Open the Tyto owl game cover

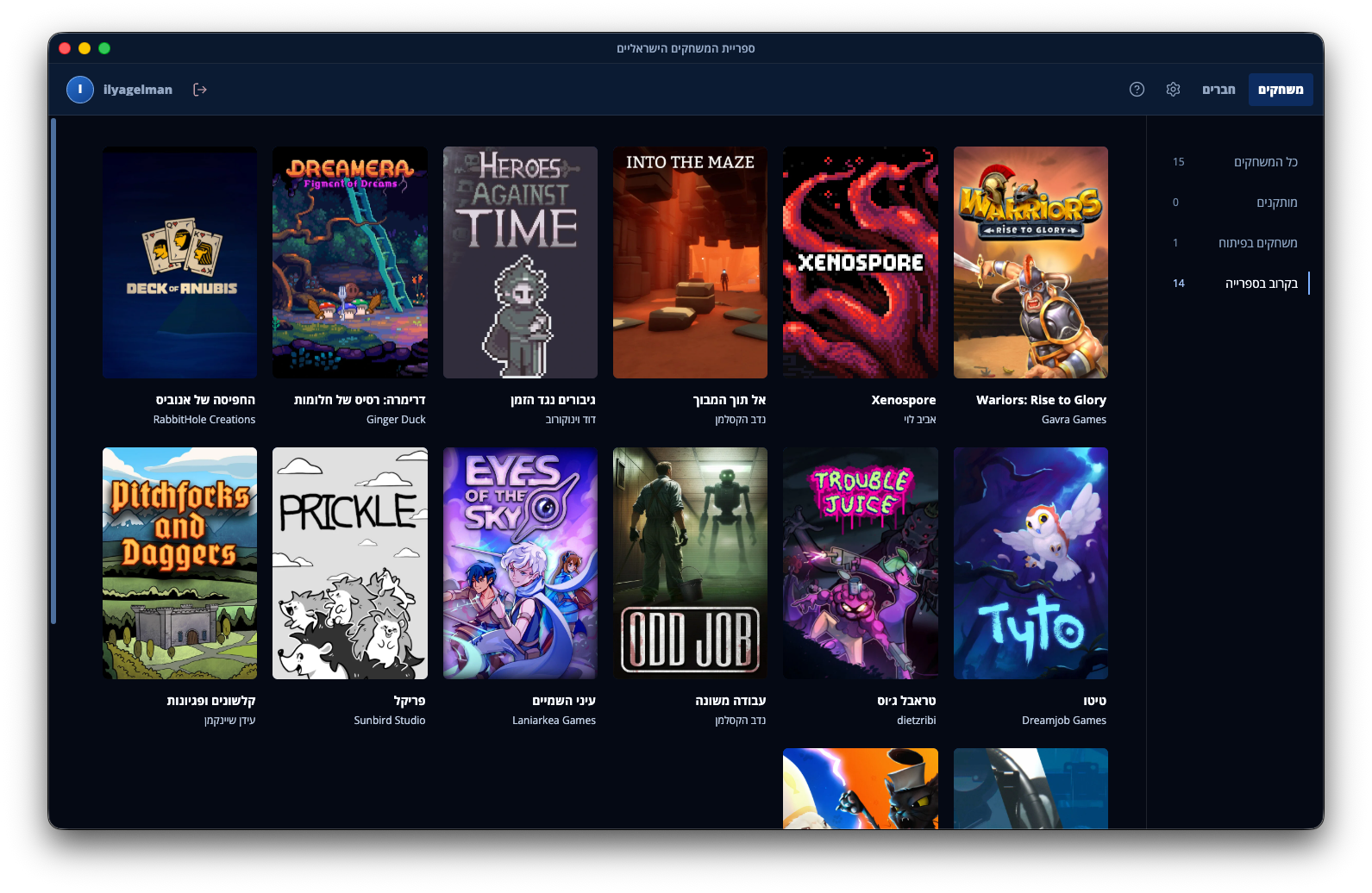click(1031, 563)
